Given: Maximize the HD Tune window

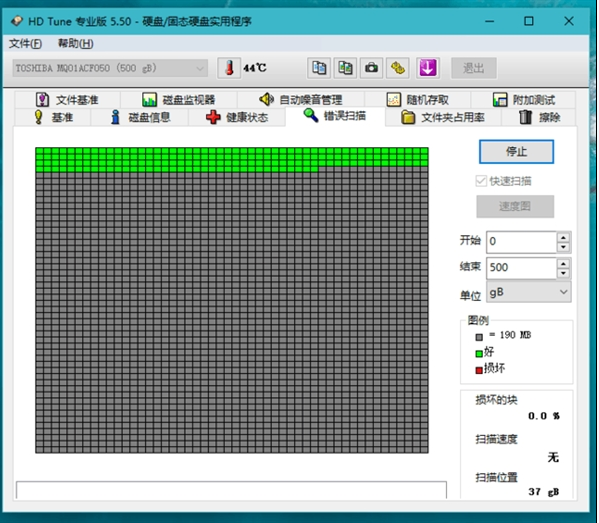Looking at the screenshot, I should click(529, 21).
